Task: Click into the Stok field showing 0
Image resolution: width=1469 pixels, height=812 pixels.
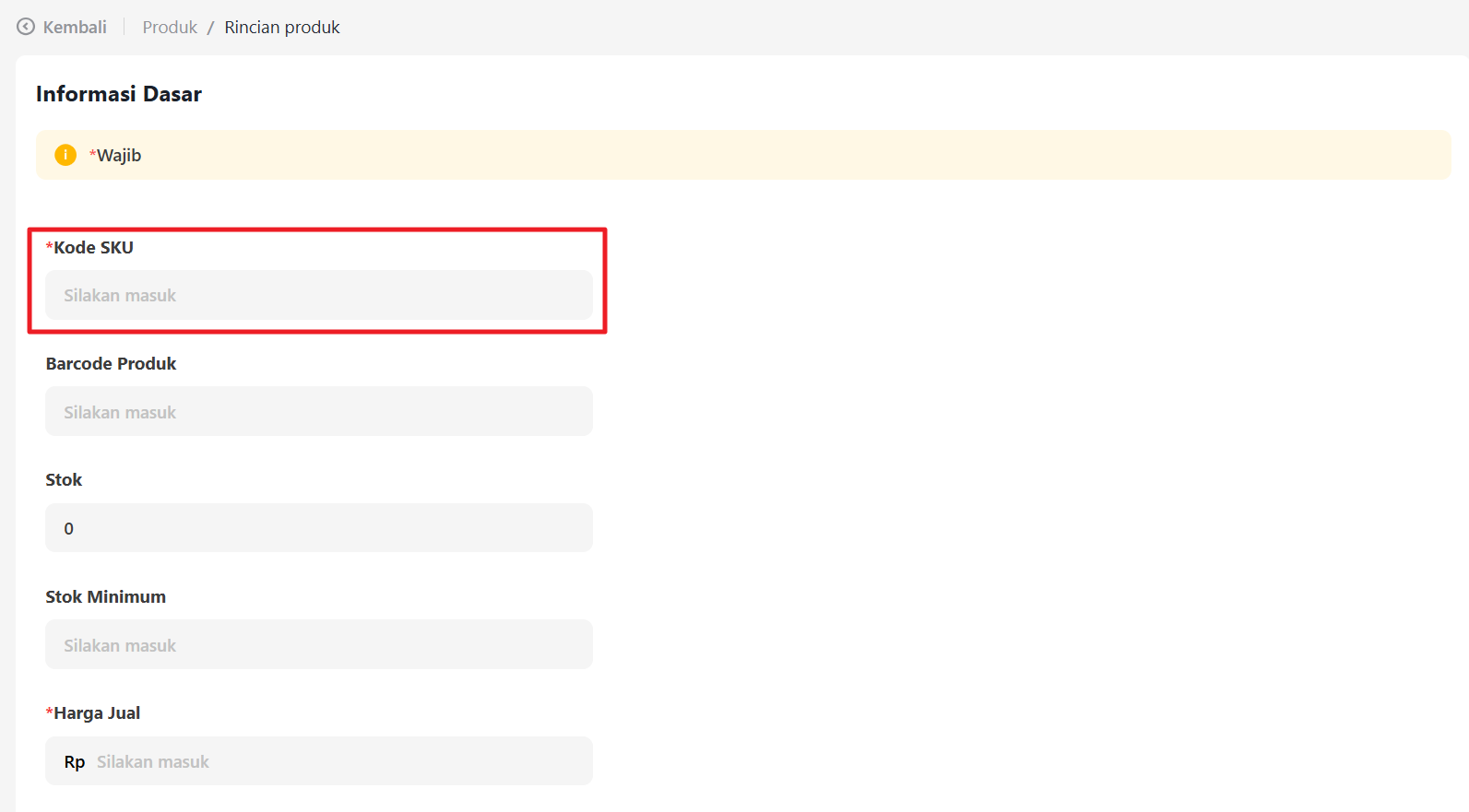Action: point(319,528)
